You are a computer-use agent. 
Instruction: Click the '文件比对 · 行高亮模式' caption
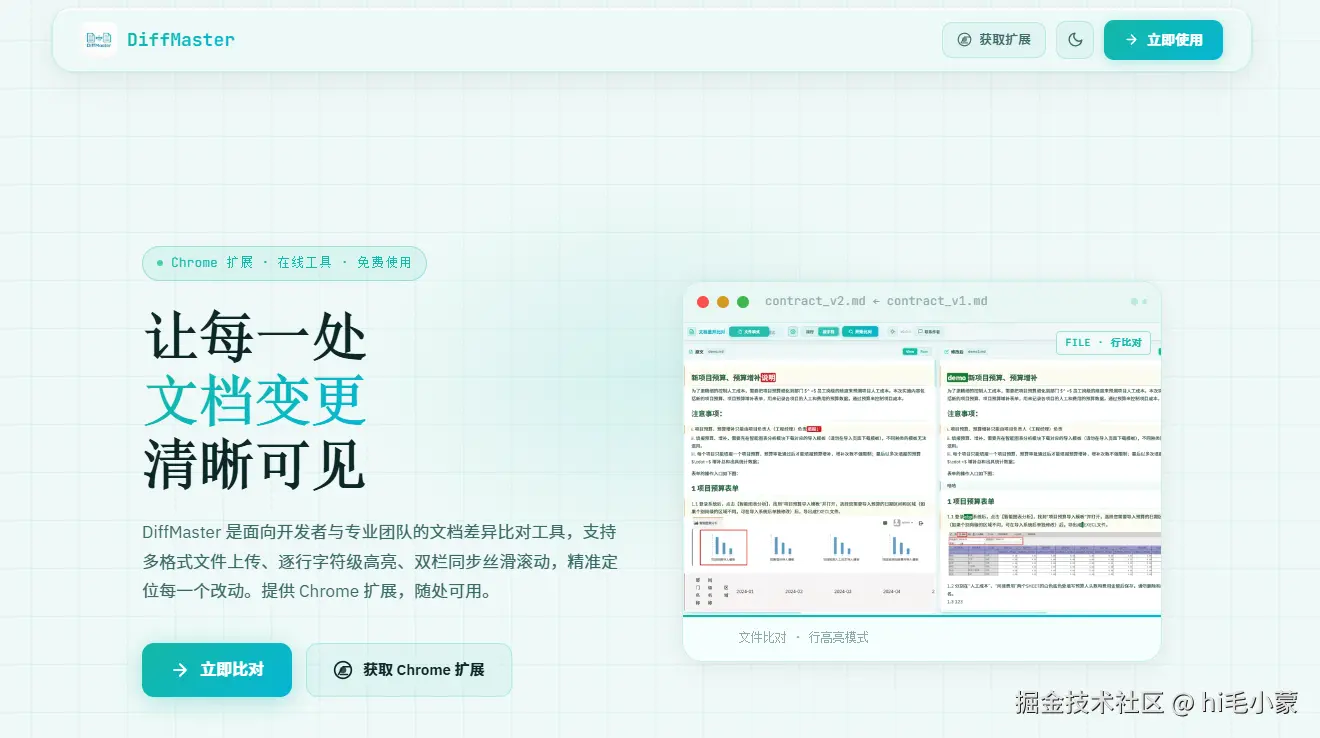pos(803,638)
